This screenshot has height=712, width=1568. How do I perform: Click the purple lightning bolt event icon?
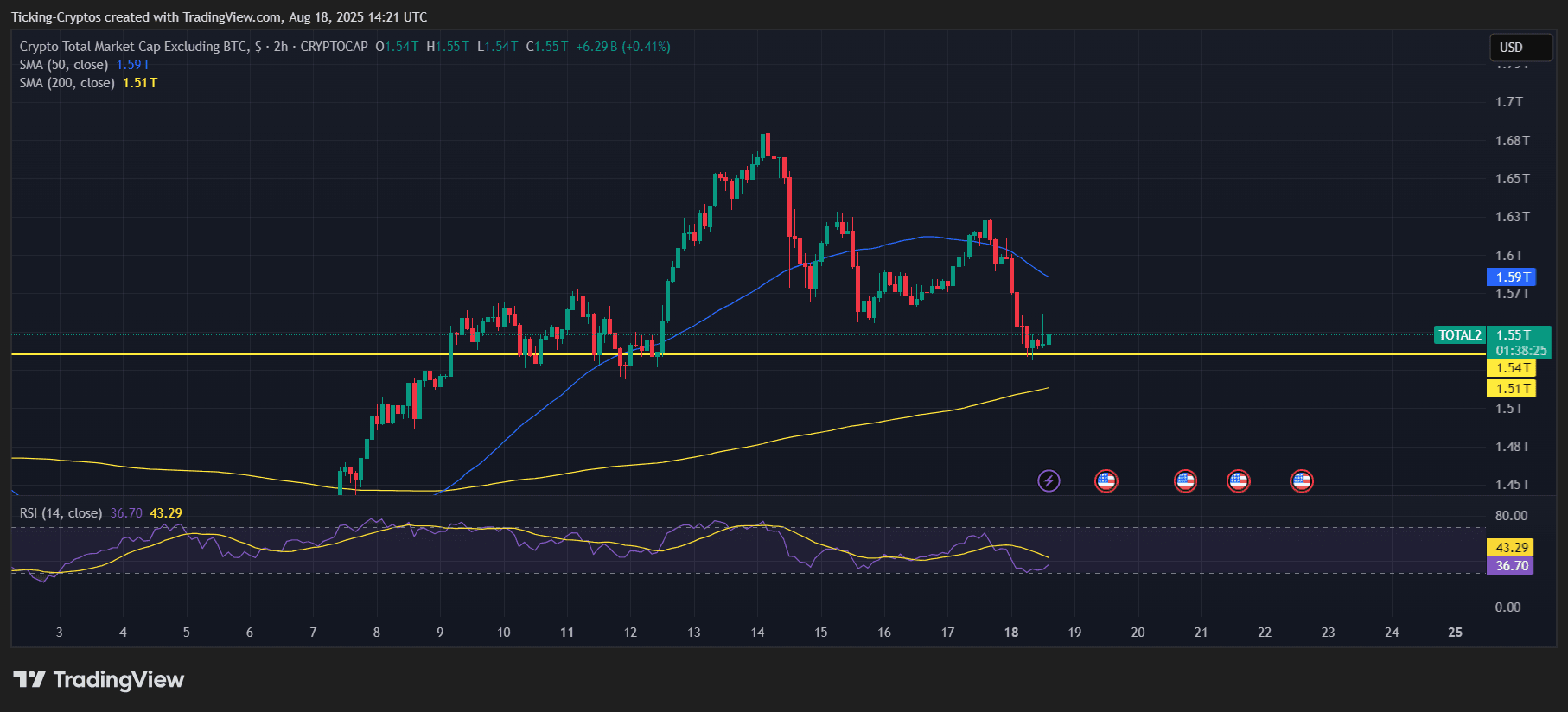click(1049, 480)
